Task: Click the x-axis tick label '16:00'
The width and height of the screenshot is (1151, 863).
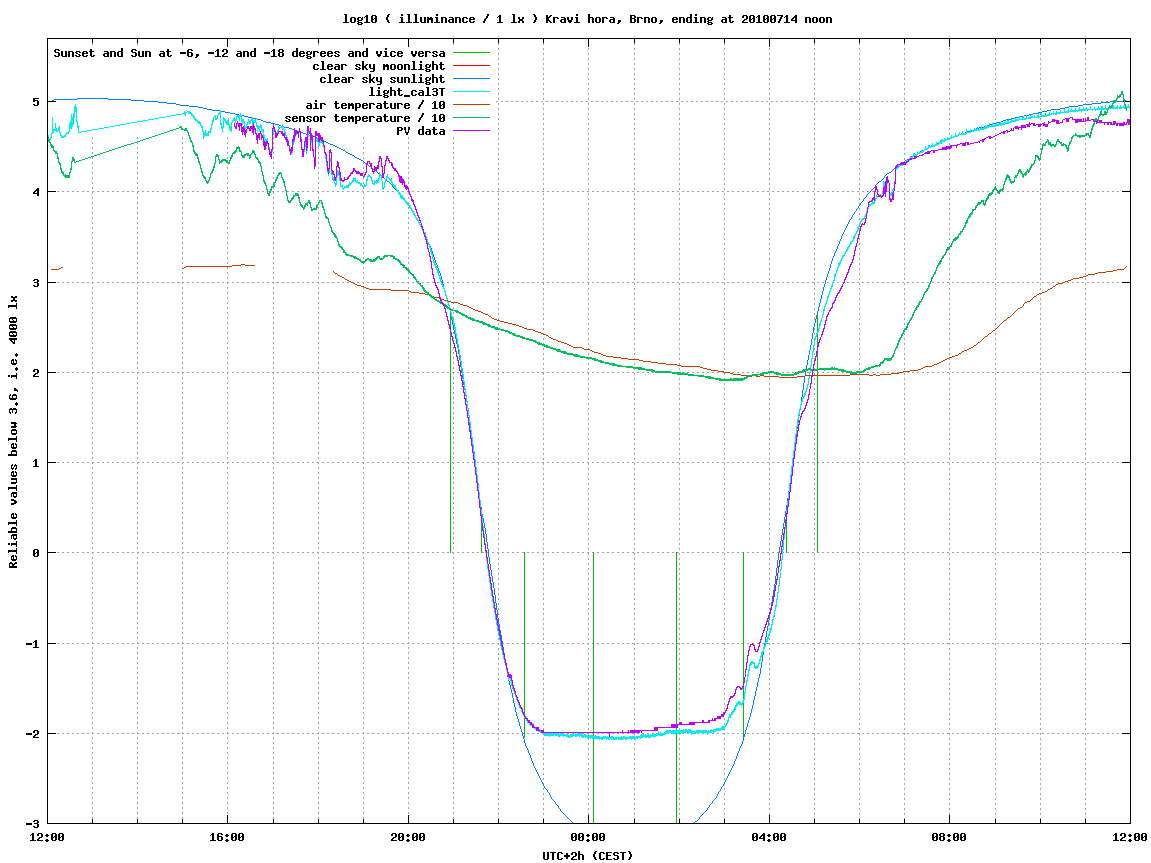Action: point(228,837)
